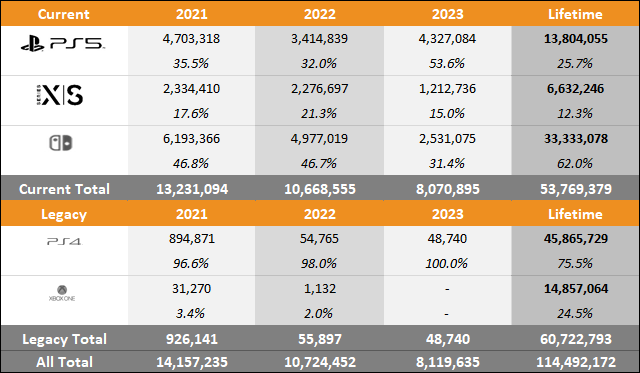This screenshot has height=373, width=640.
Task: Click Current Total lifetime 53,769,379
Action: pyautogui.click(x=576, y=189)
